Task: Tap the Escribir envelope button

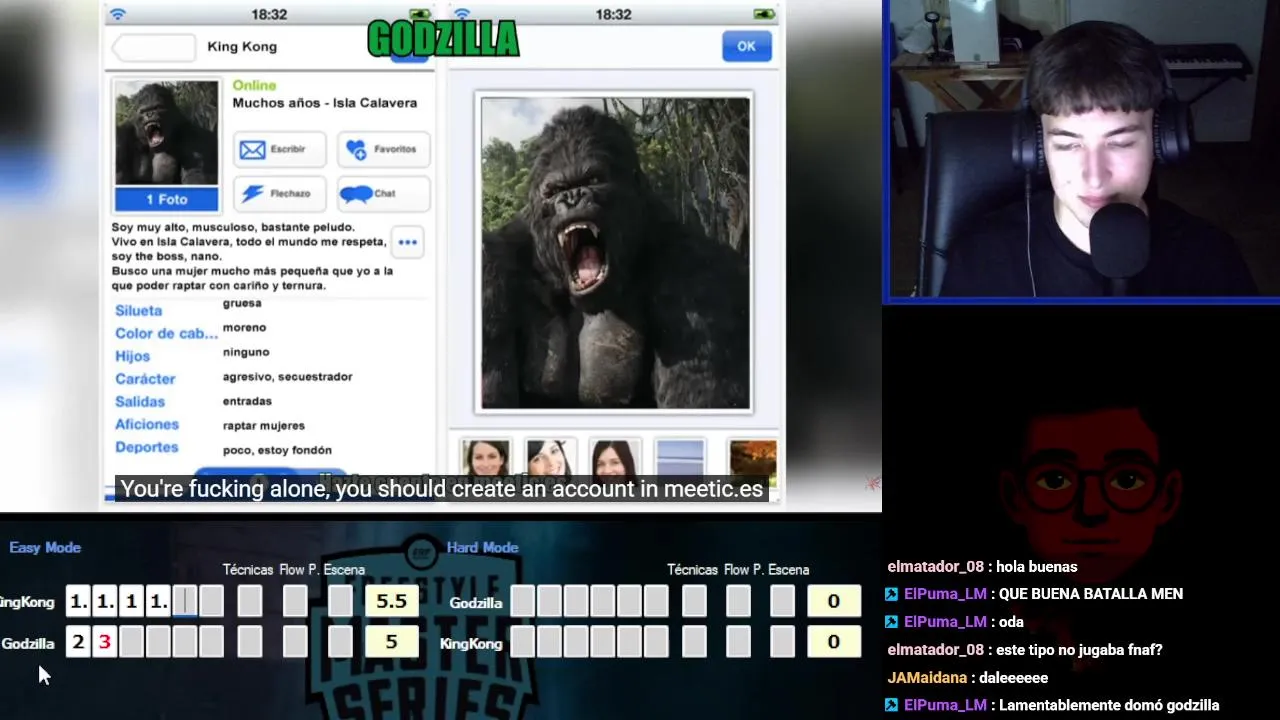Action: [280, 149]
